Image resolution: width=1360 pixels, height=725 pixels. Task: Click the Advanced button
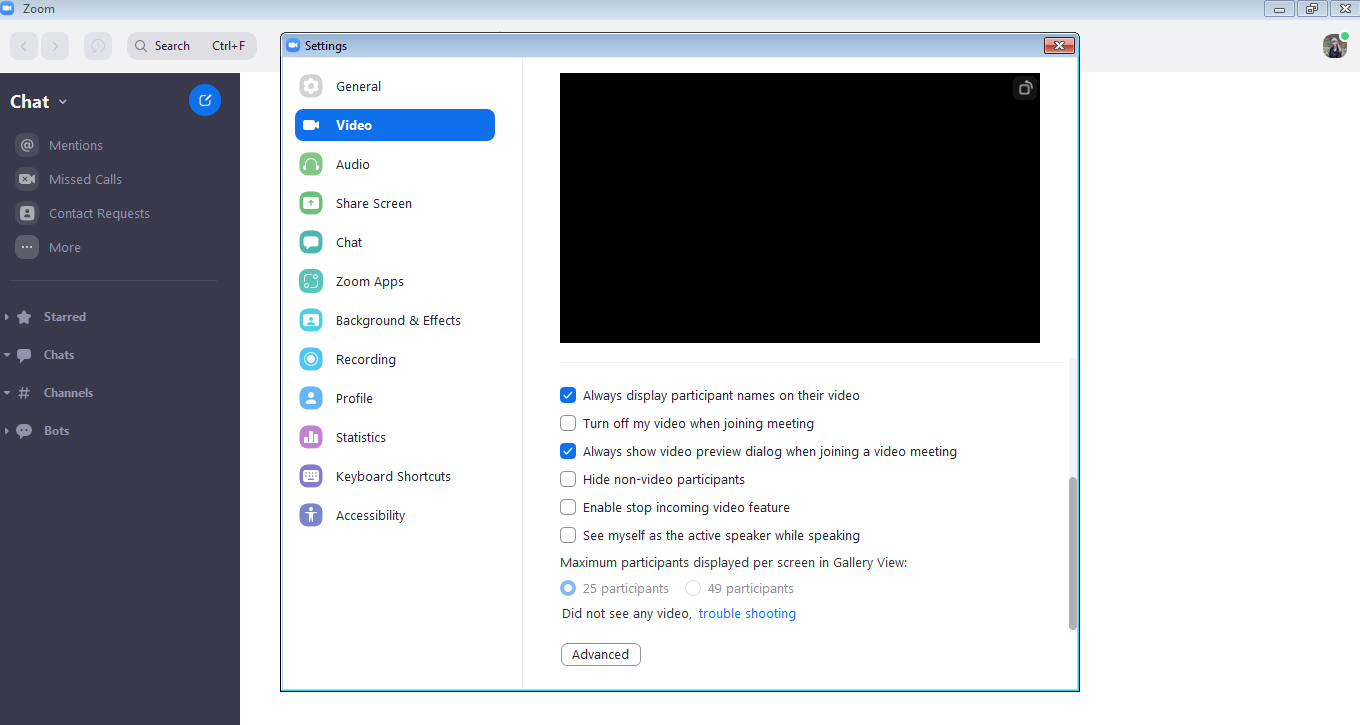(x=600, y=654)
